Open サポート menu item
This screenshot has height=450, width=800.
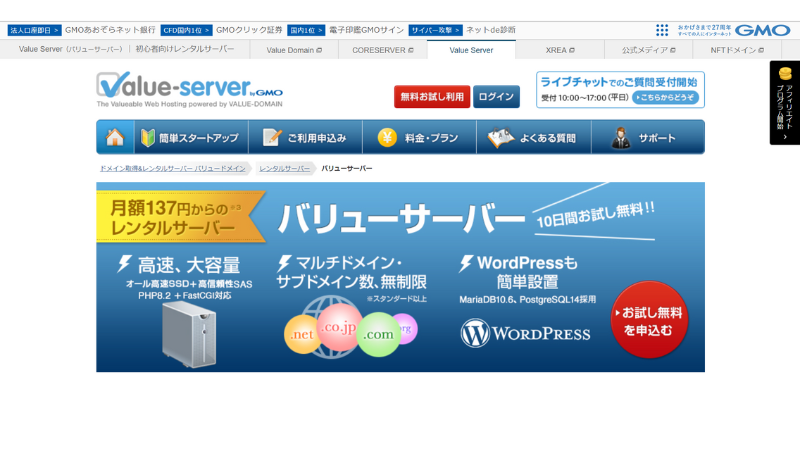(648, 137)
